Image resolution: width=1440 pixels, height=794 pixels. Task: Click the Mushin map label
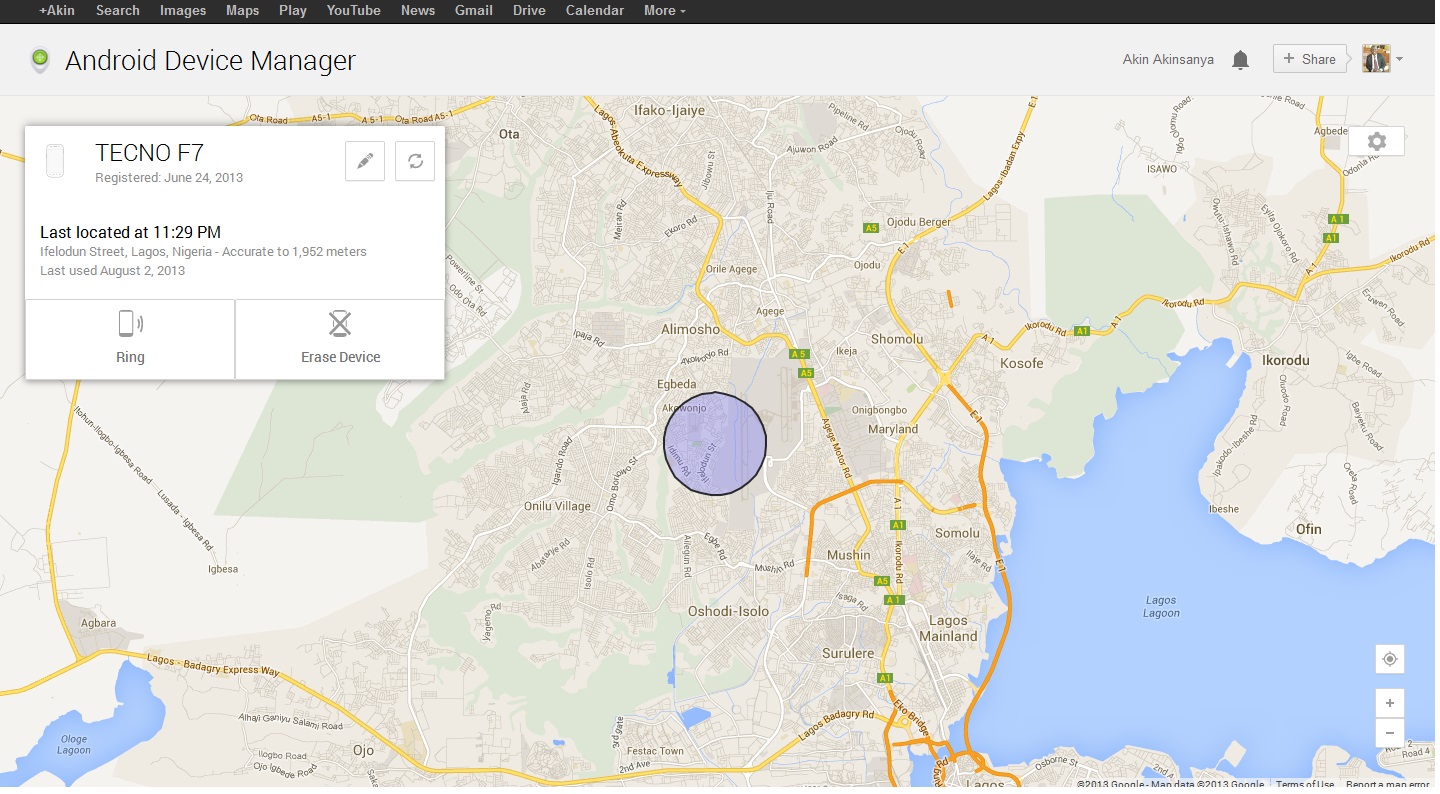coord(849,555)
